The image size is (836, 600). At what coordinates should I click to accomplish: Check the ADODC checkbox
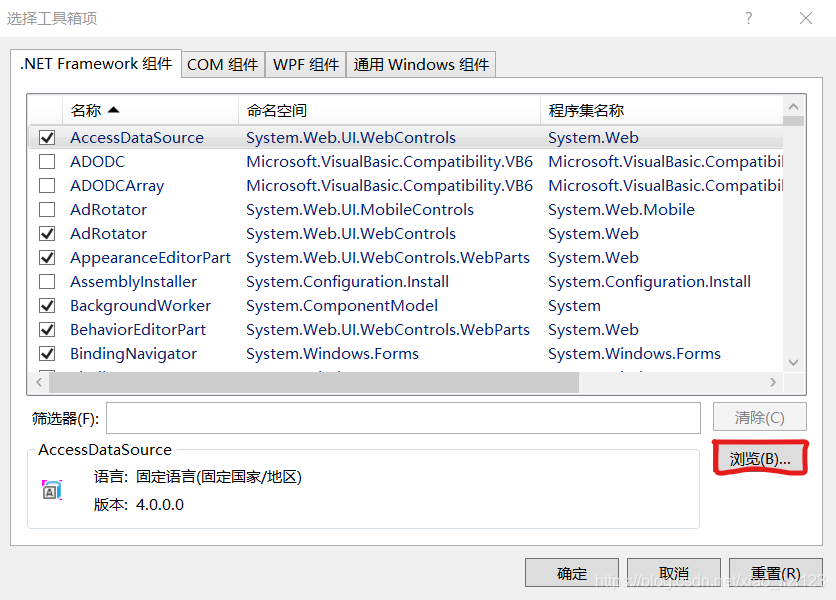click(x=47, y=162)
